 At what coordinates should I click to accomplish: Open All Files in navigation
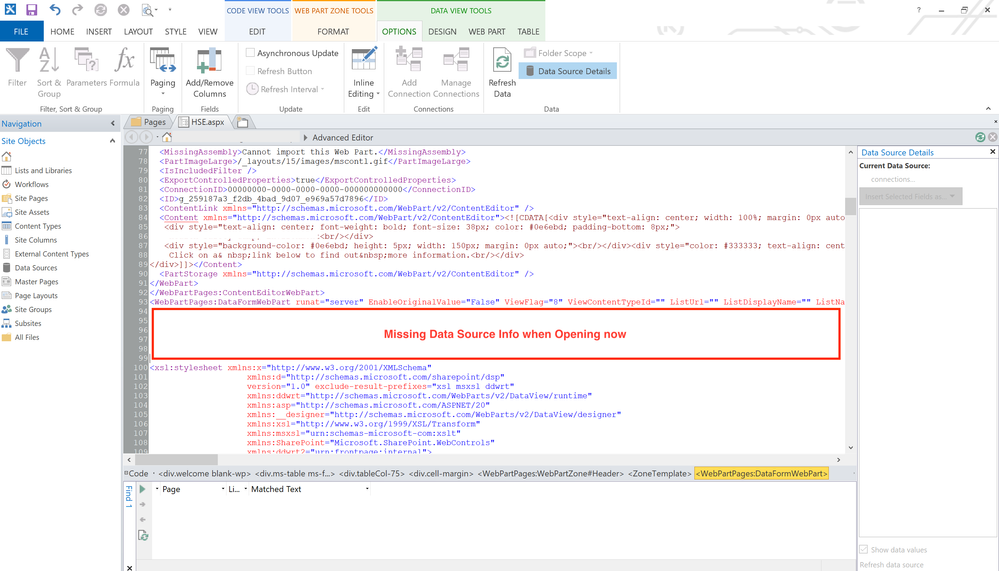(x=21, y=337)
